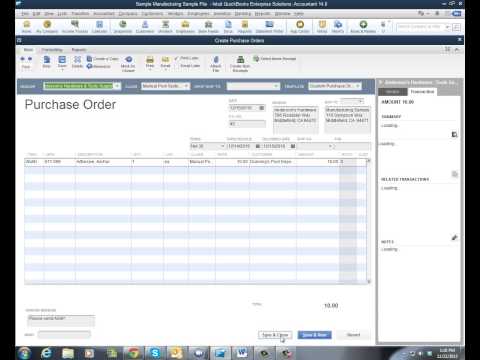Viewport: 480px width, 360px height.
Task: Click the item table vertical scrollbar down arrow
Action: (x=369, y=282)
